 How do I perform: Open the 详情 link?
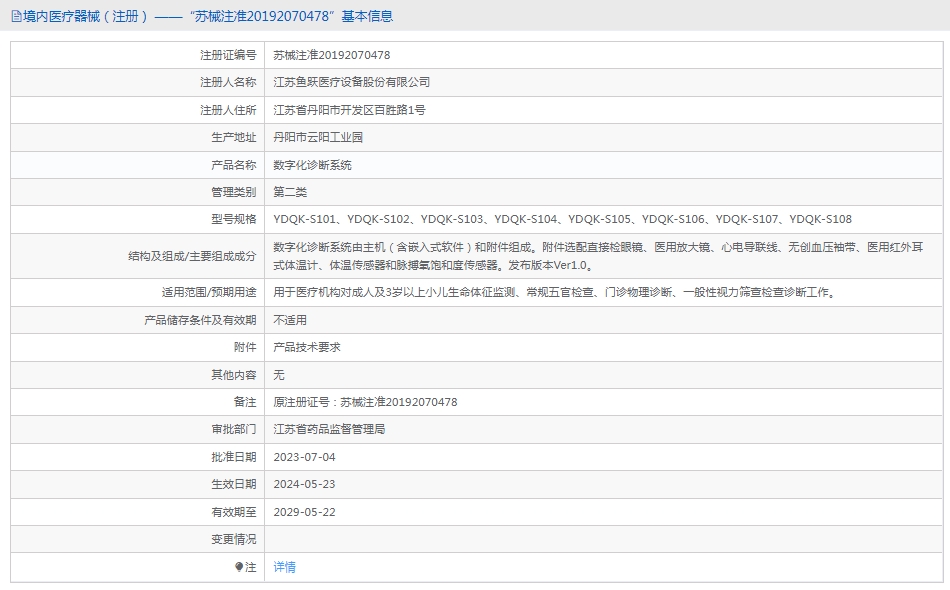pos(285,567)
